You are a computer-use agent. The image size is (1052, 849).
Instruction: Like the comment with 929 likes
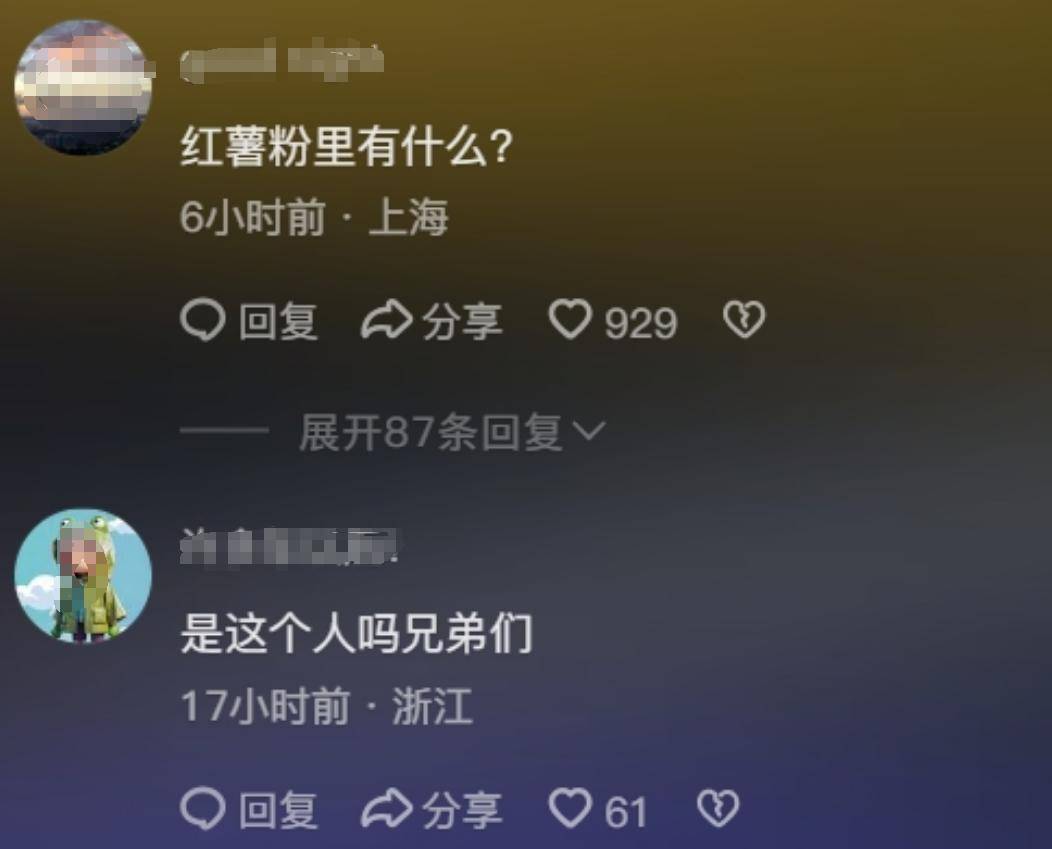[570, 319]
